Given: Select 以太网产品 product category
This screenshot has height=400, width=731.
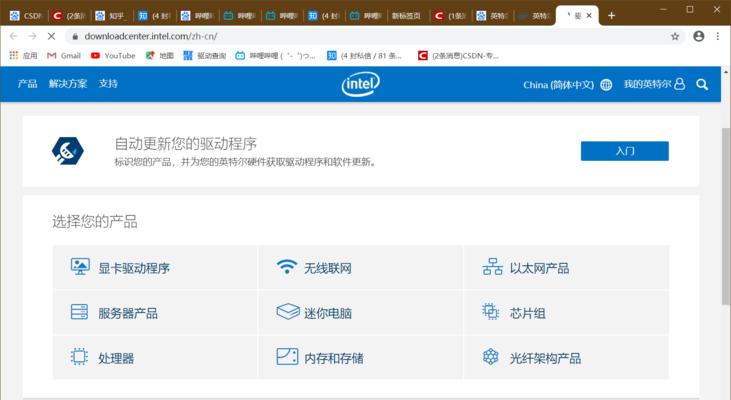Looking at the screenshot, I should [x=566, y=268].
